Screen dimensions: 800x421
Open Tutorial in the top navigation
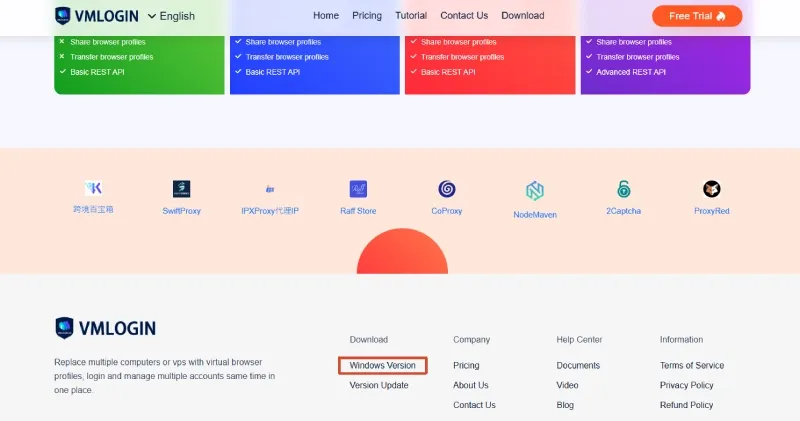411,15
